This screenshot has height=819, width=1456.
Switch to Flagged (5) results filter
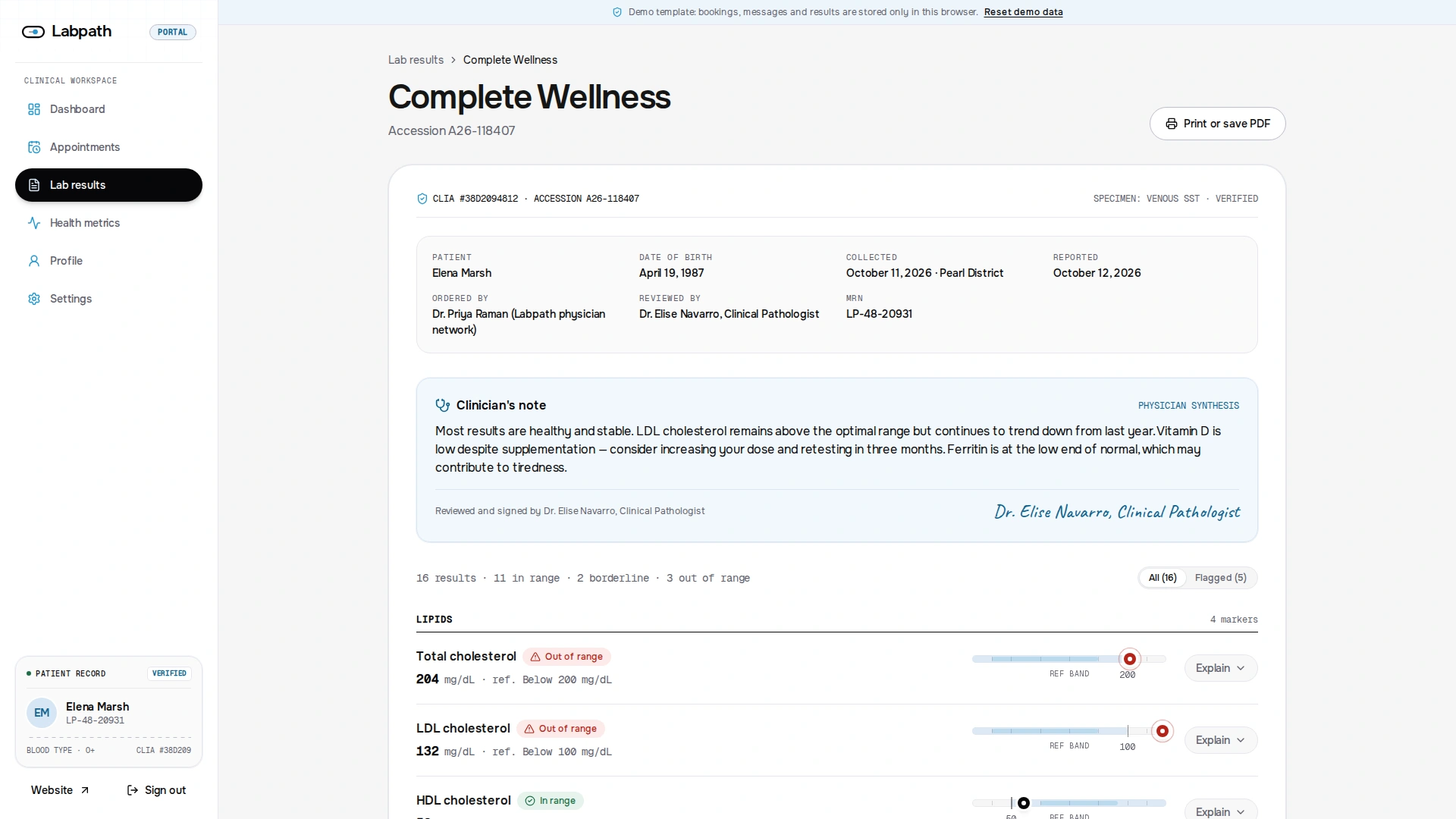tap(1221, 578)
